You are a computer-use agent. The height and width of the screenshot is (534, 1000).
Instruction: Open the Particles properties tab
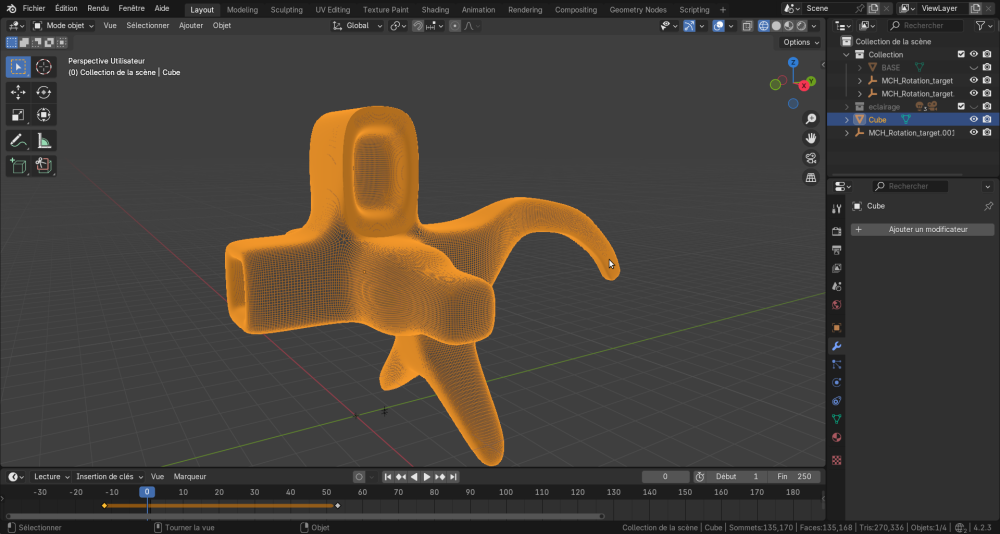click(x=837, y=364)
